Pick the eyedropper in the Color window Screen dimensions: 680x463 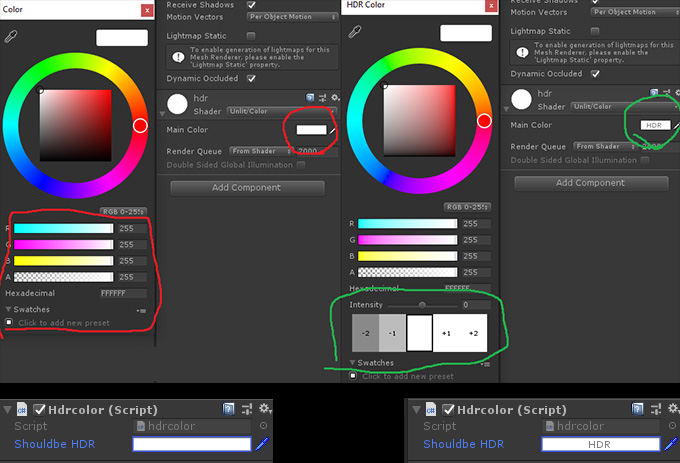pos(11,36)
